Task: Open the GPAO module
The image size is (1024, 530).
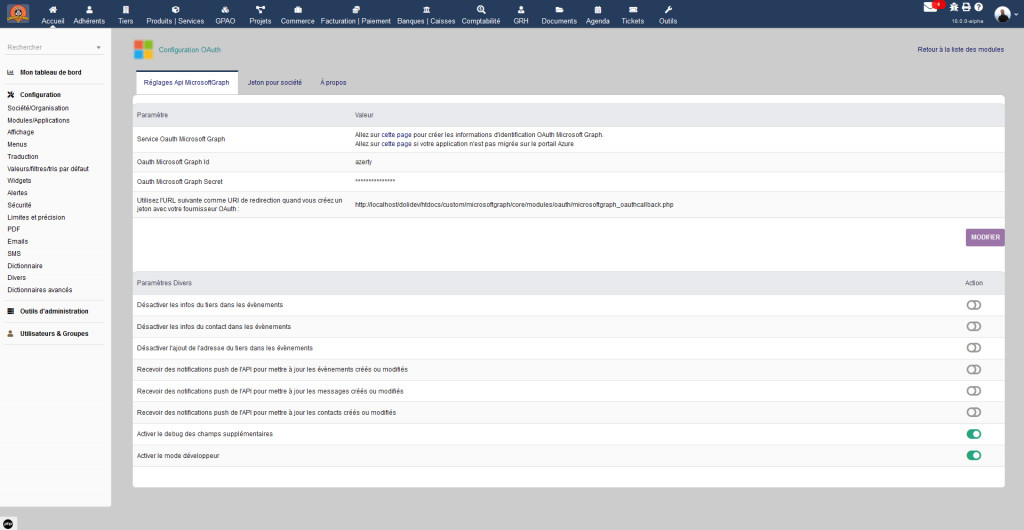Action: pos(225,14)
